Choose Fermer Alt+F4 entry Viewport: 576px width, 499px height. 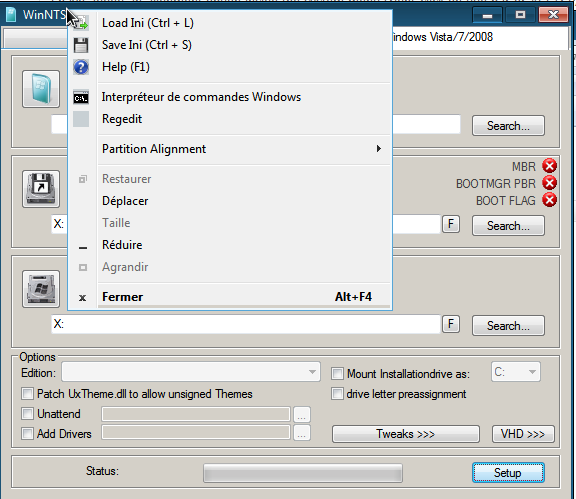point(230,297)
